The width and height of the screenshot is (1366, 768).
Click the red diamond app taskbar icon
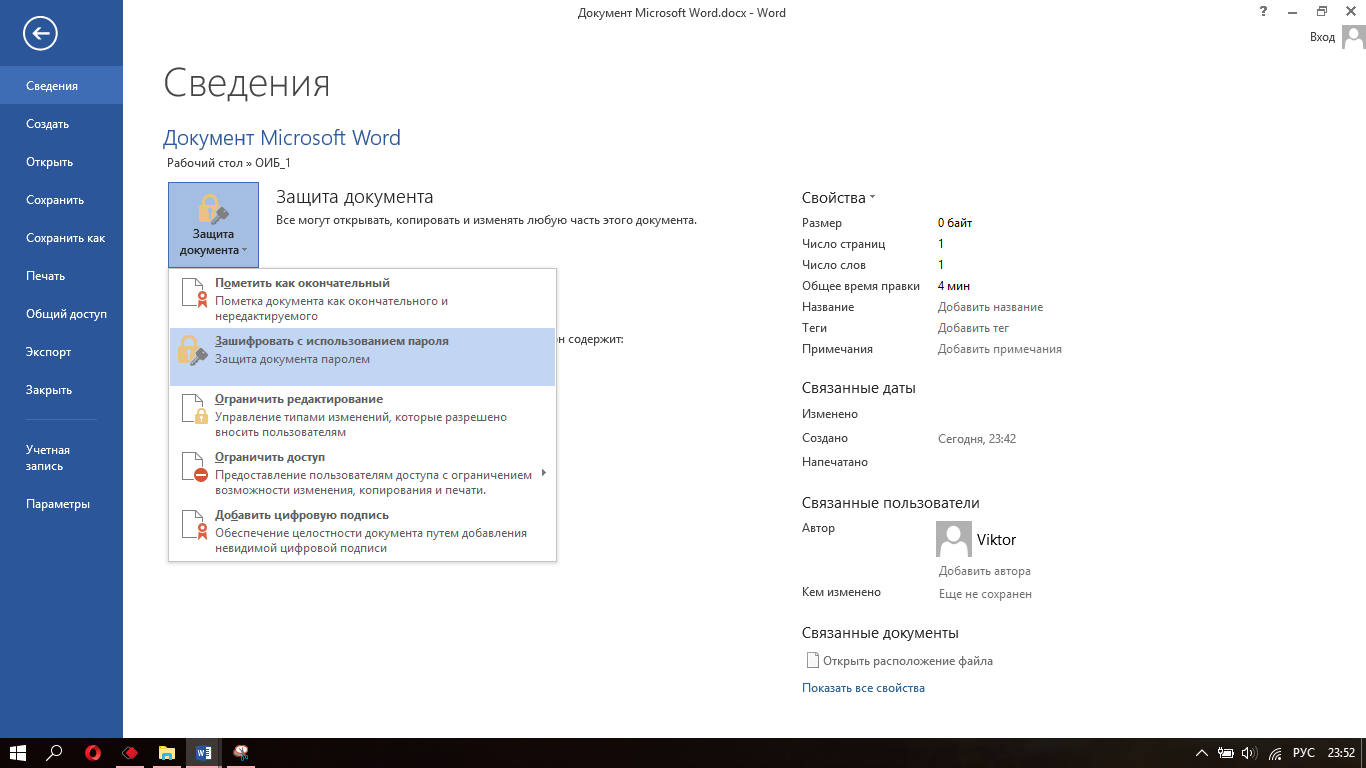(130, 753)
